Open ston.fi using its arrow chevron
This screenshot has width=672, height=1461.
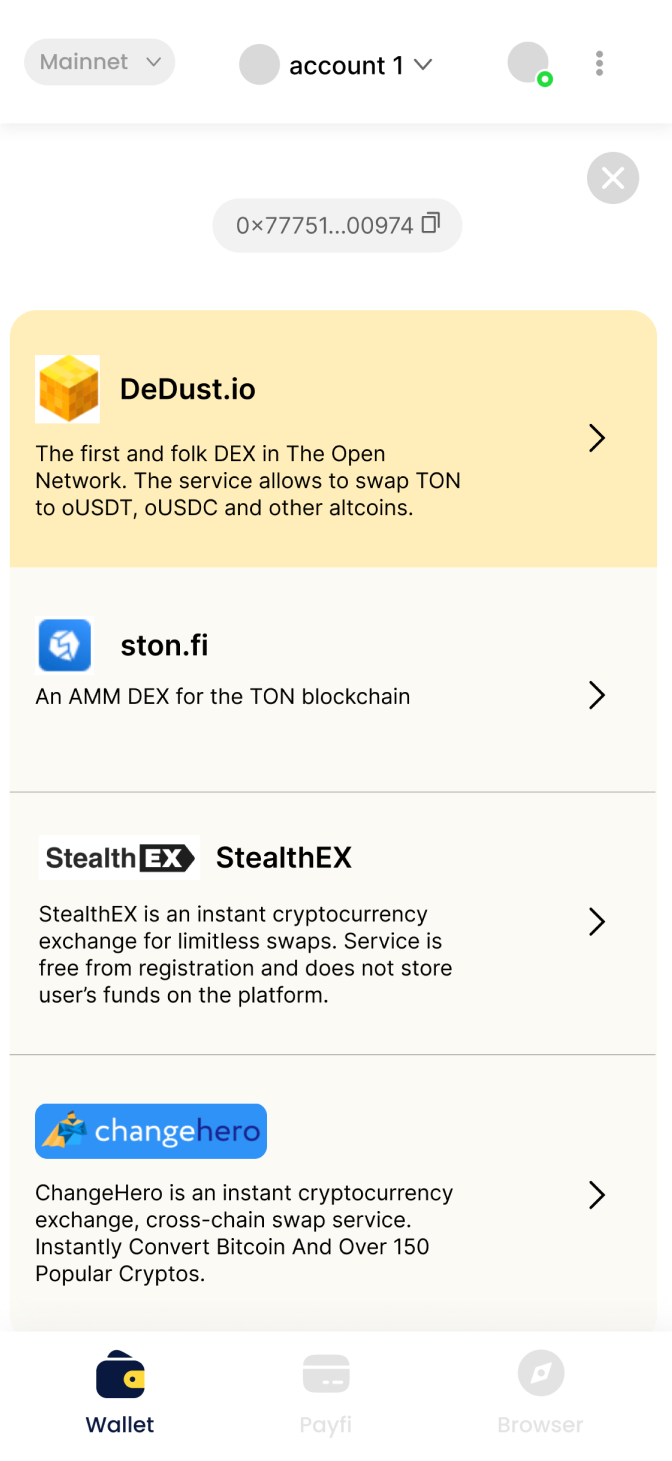click(597, 695)
